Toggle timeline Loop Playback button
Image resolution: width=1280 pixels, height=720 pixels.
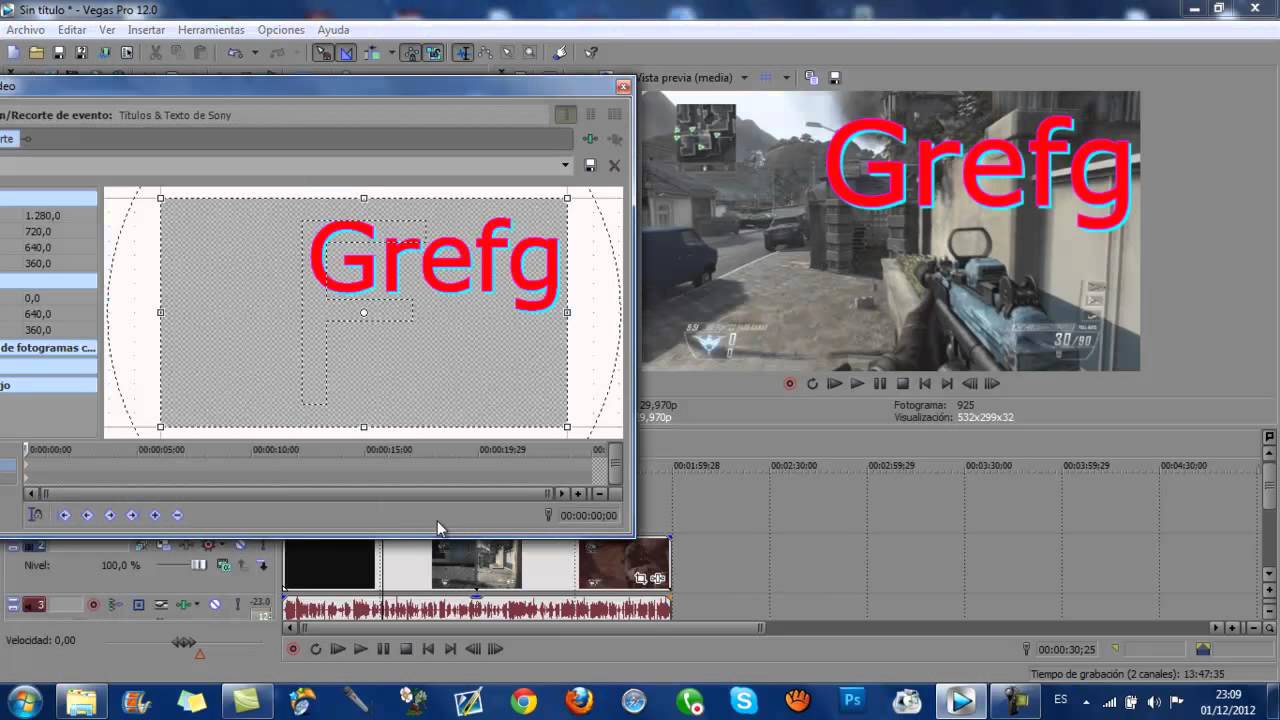coord(315,649)
